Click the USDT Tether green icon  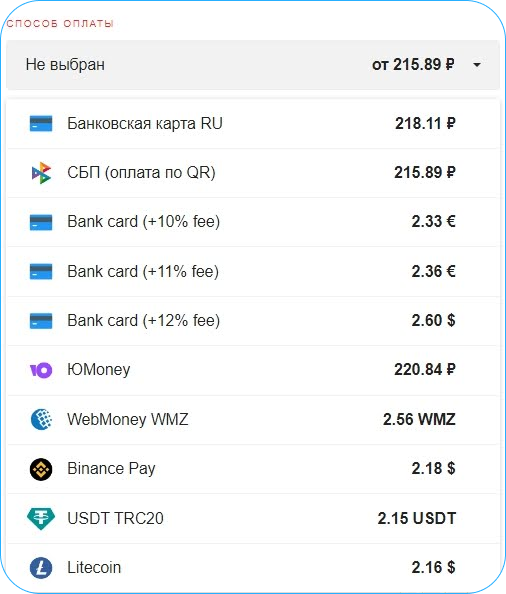(x=41, y=518)
